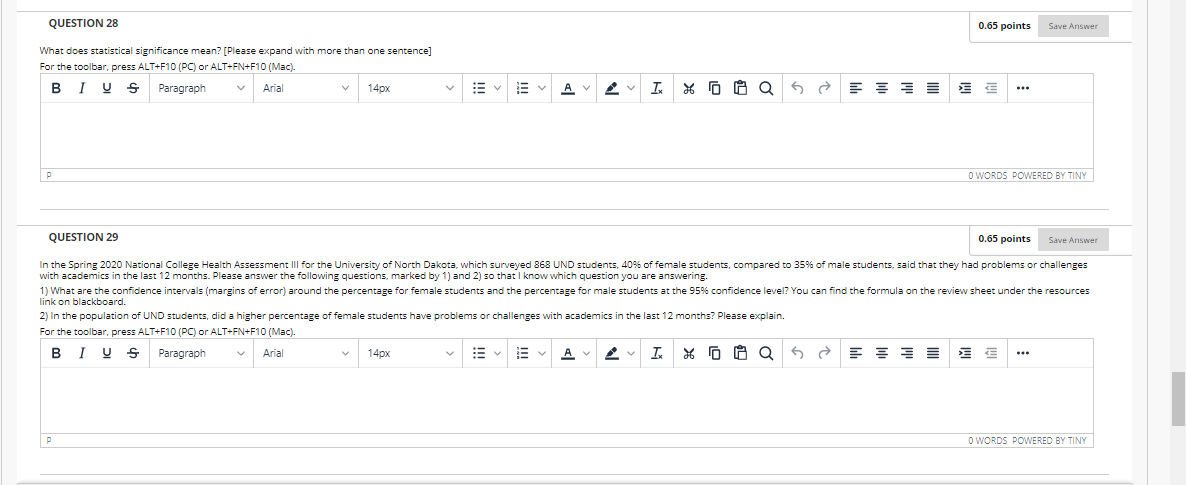1186x485 pixels.
Task: Click into Question 29 answer text area
Action: [567, 400]
